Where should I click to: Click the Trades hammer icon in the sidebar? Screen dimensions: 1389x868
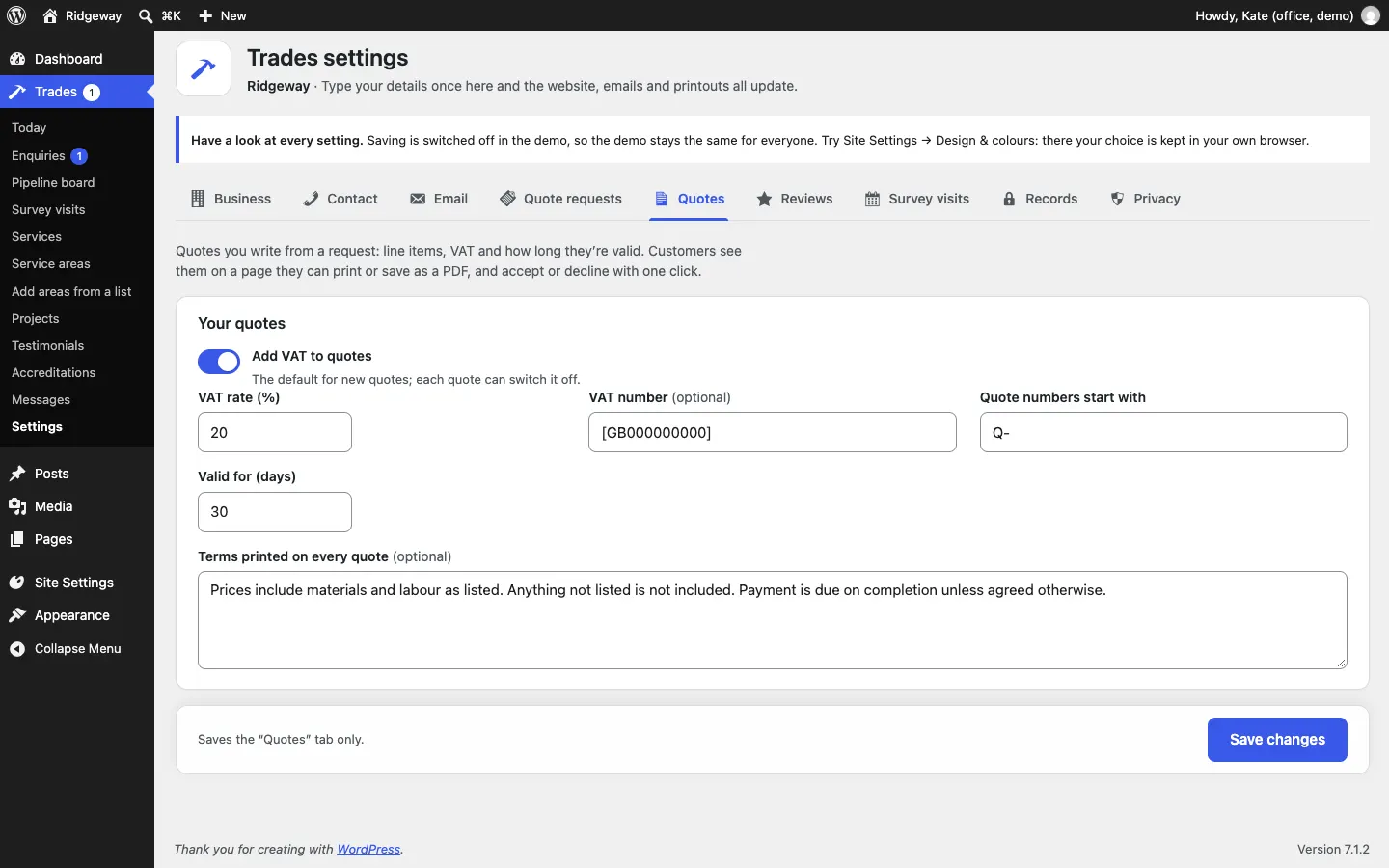(17, 92)
